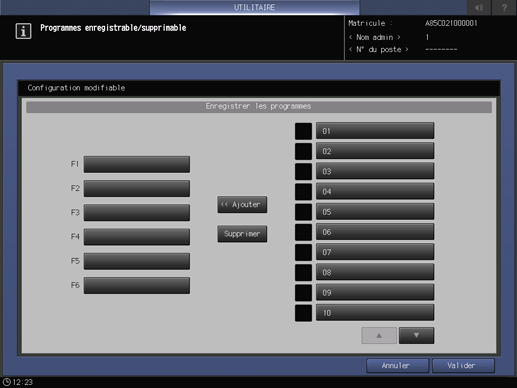Screen dimensions: 517x388
Task: Toggle the black box beside program 03
Action: (x=303, y=171)
